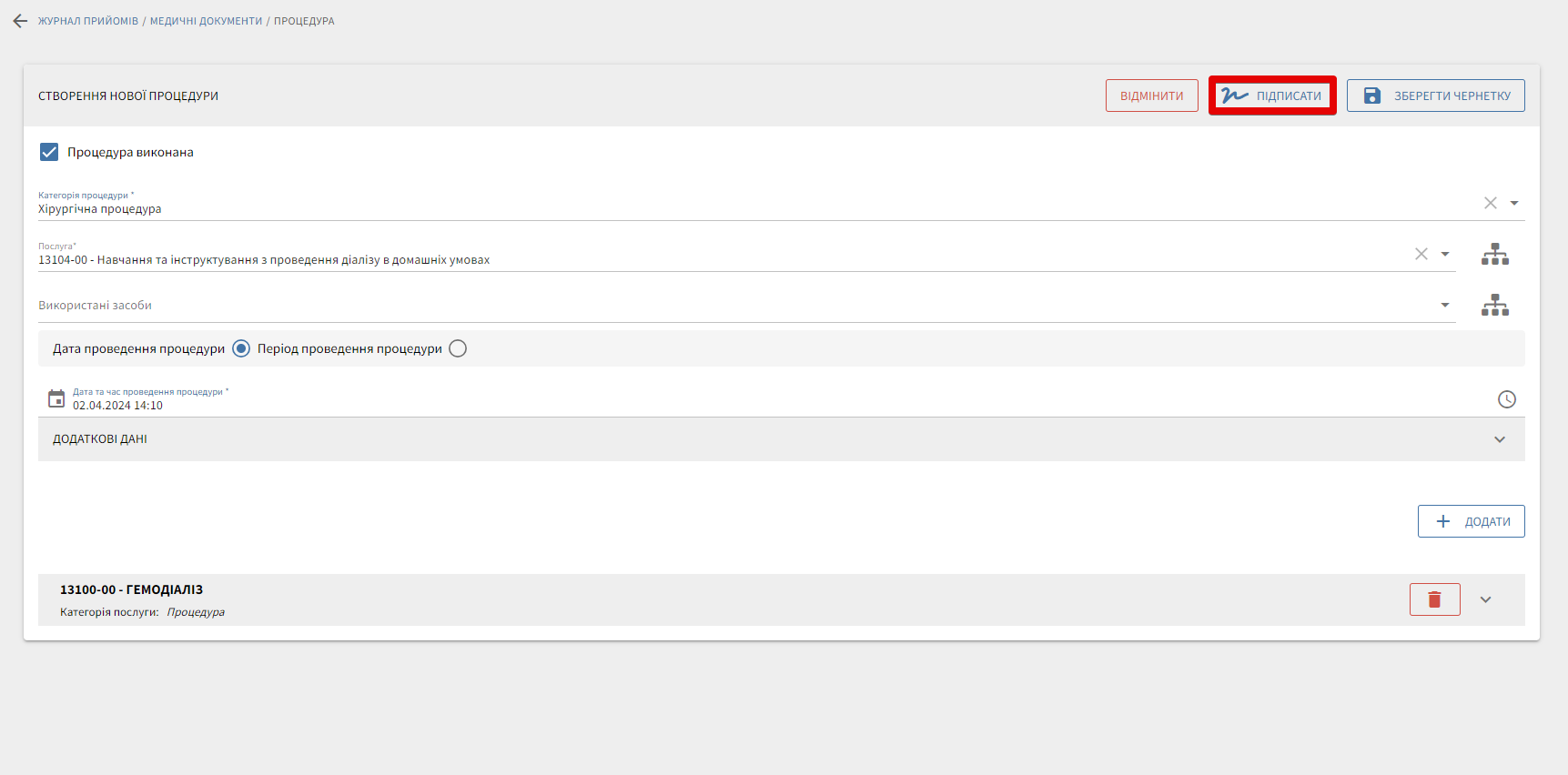
Task: Delete the 13100-00 Гемодіаліз entry
Action: [x=1434, y=599]
